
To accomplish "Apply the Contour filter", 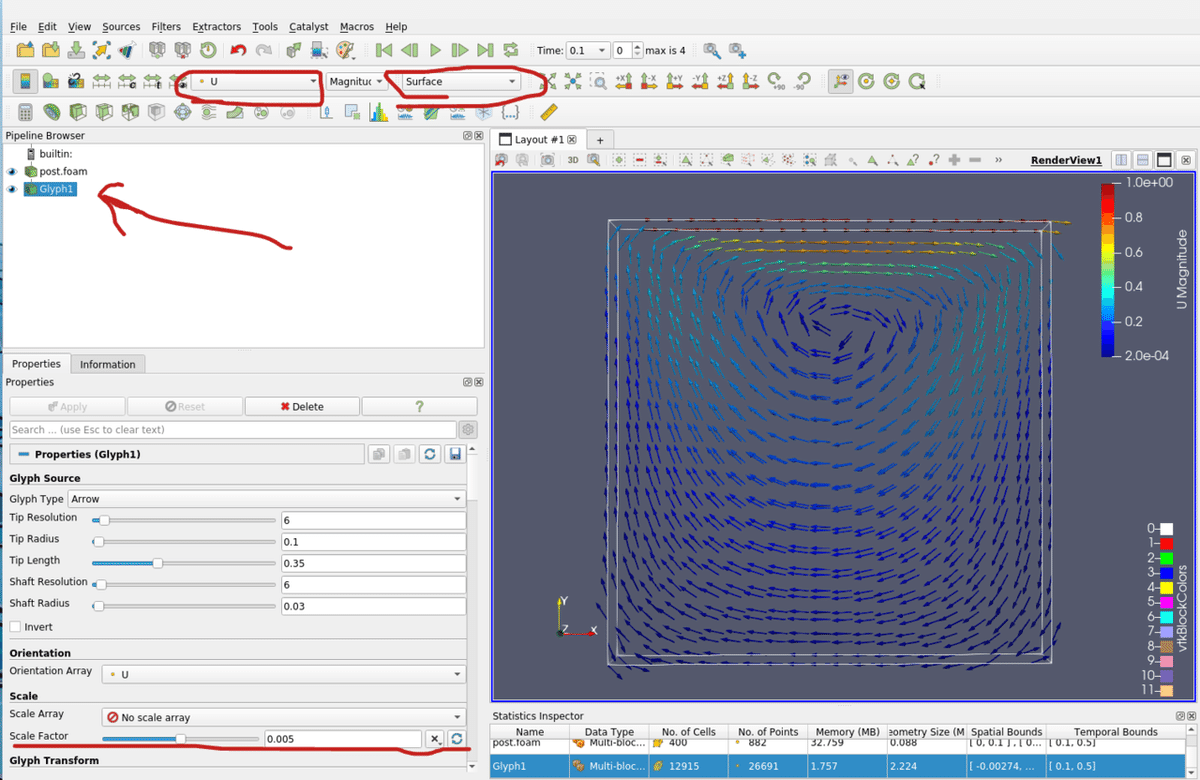I will (51, 113).
